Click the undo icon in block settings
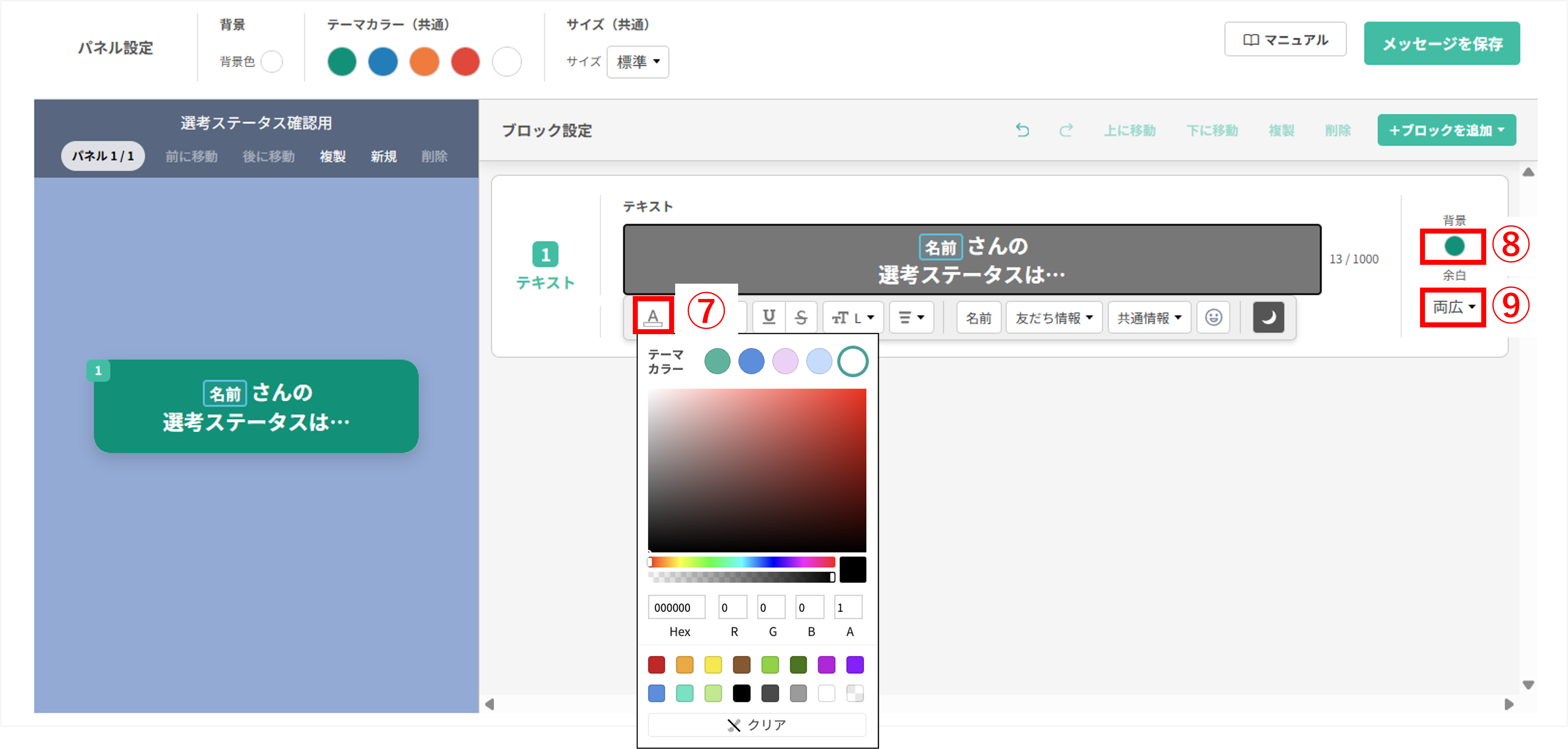 [1022, 130]
